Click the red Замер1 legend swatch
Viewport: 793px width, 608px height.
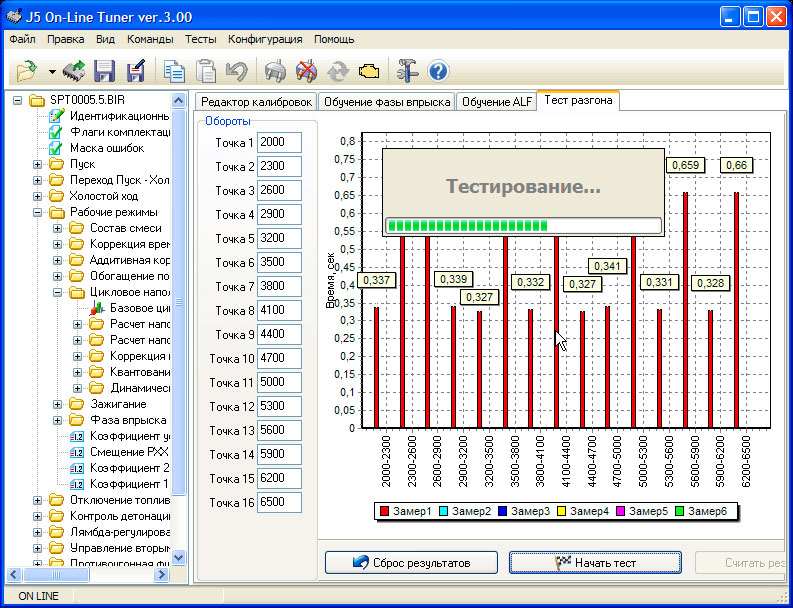(384, 512)
